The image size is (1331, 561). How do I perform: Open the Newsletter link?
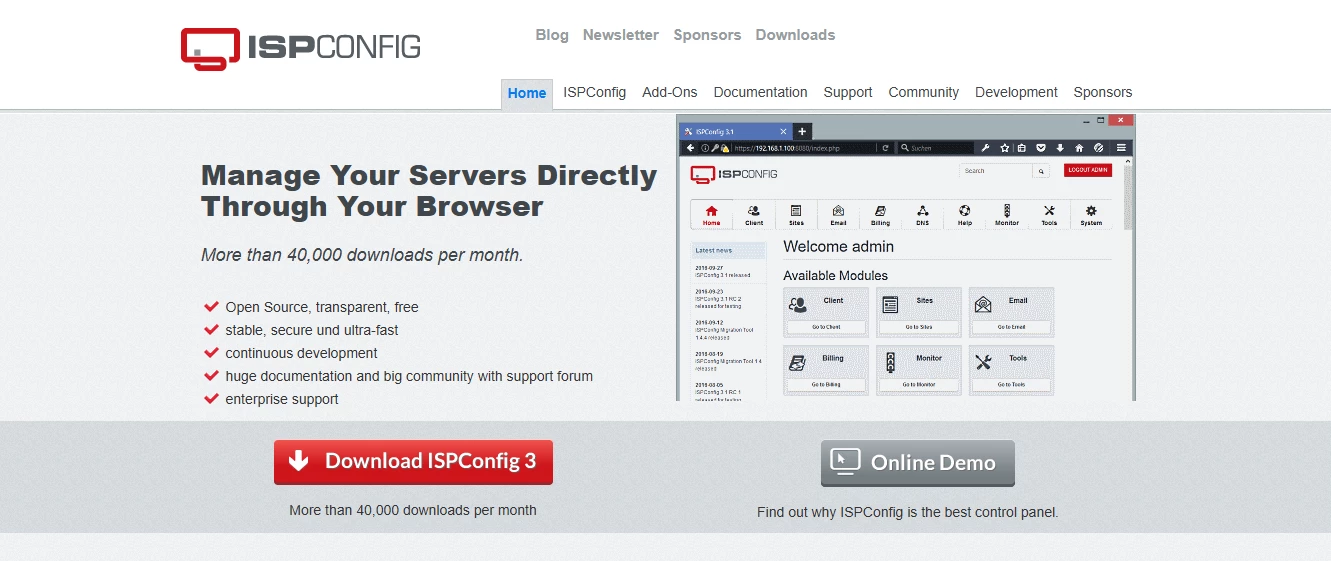point(621,35)
